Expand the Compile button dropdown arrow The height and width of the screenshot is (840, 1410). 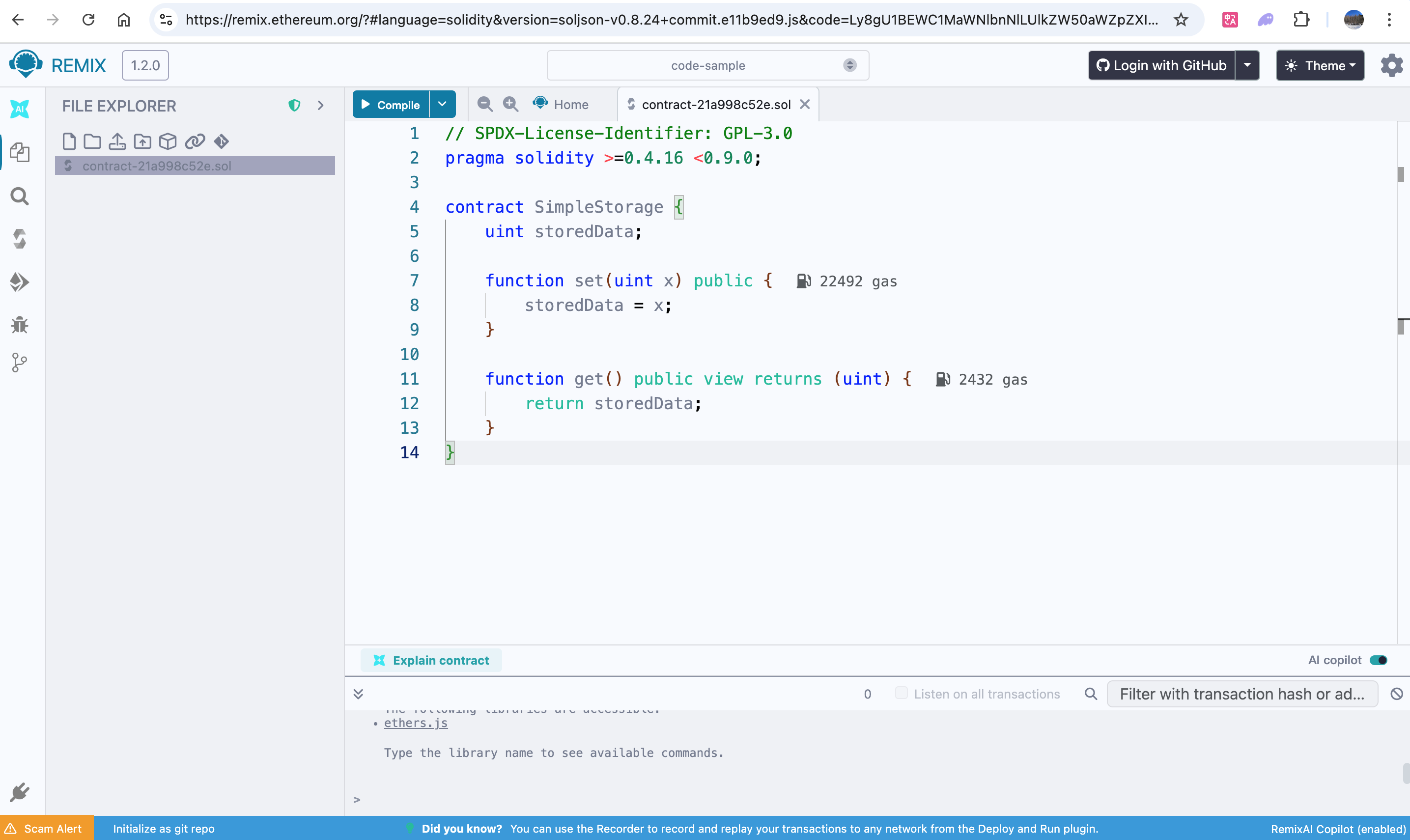coord(443,104)
